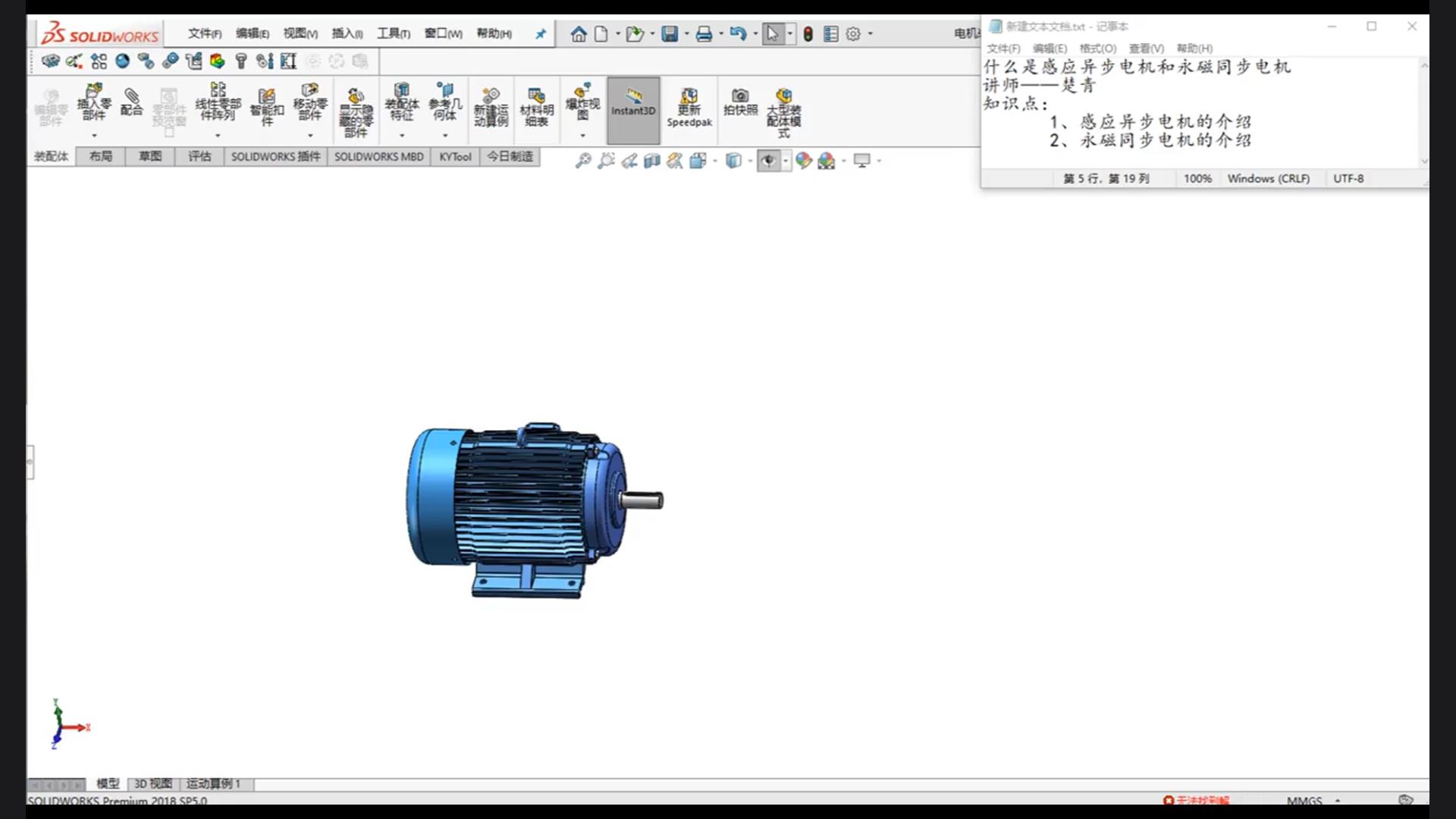Switch to the KYTool tab

click(x=455, y=156)
